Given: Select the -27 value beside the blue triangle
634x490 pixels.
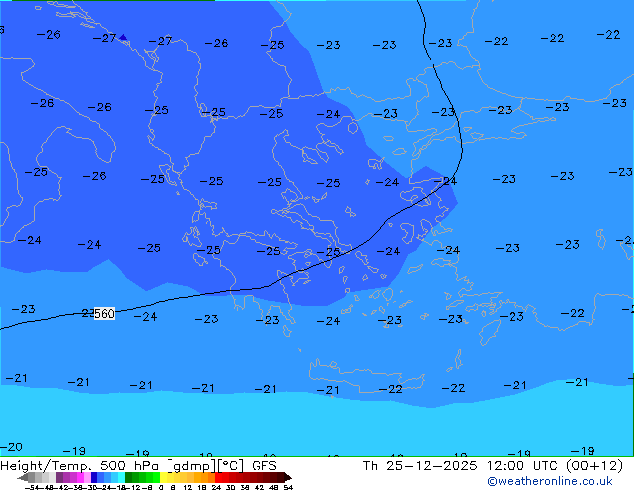Looking at the screenshot, I should (x=105, y=38).
